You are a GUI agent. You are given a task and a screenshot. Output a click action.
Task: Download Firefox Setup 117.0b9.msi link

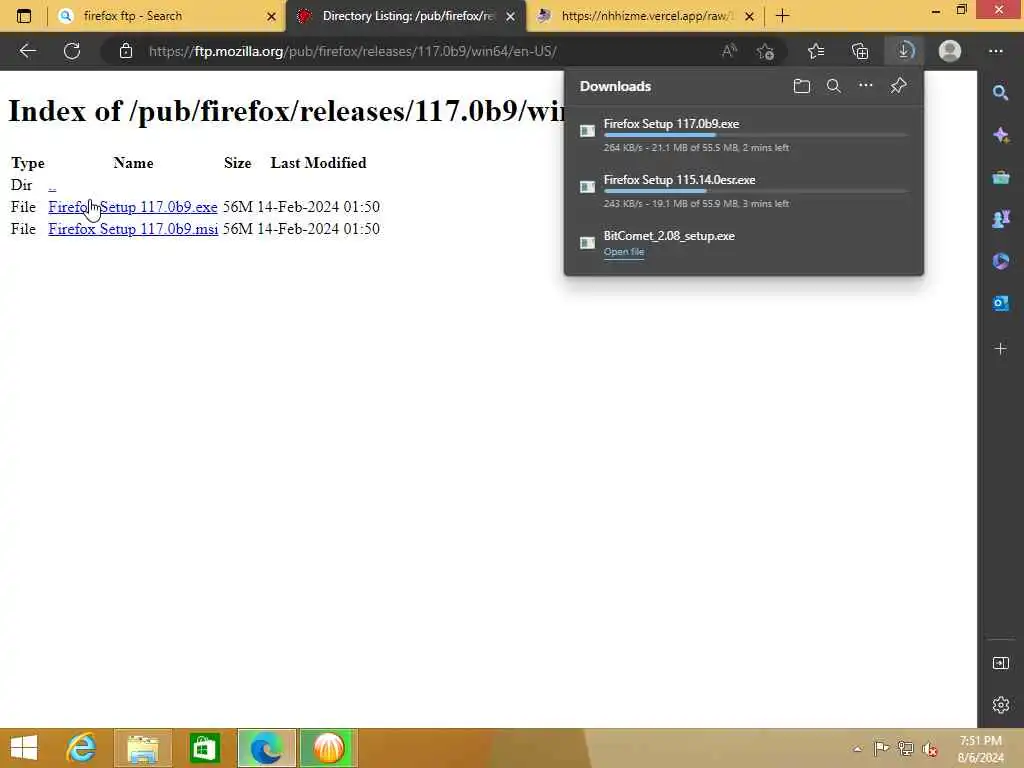click(x=133, y=229)
